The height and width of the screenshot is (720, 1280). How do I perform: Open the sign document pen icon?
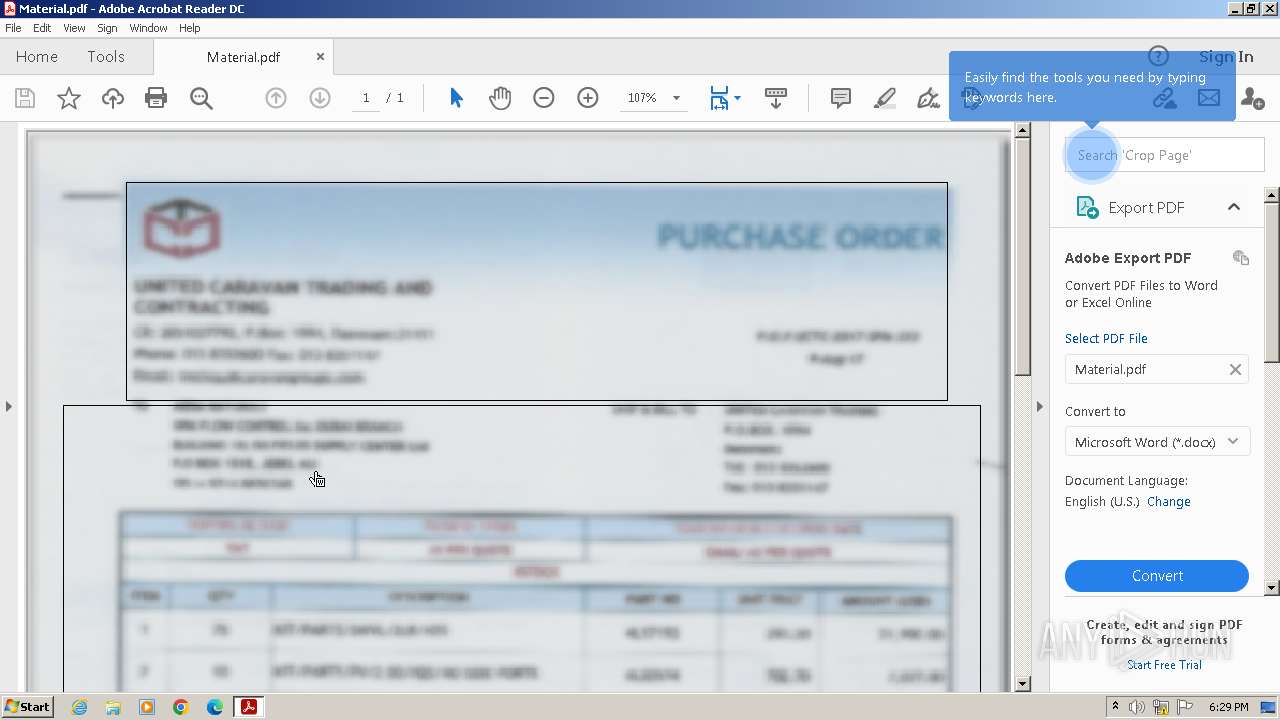coord(929,98)
